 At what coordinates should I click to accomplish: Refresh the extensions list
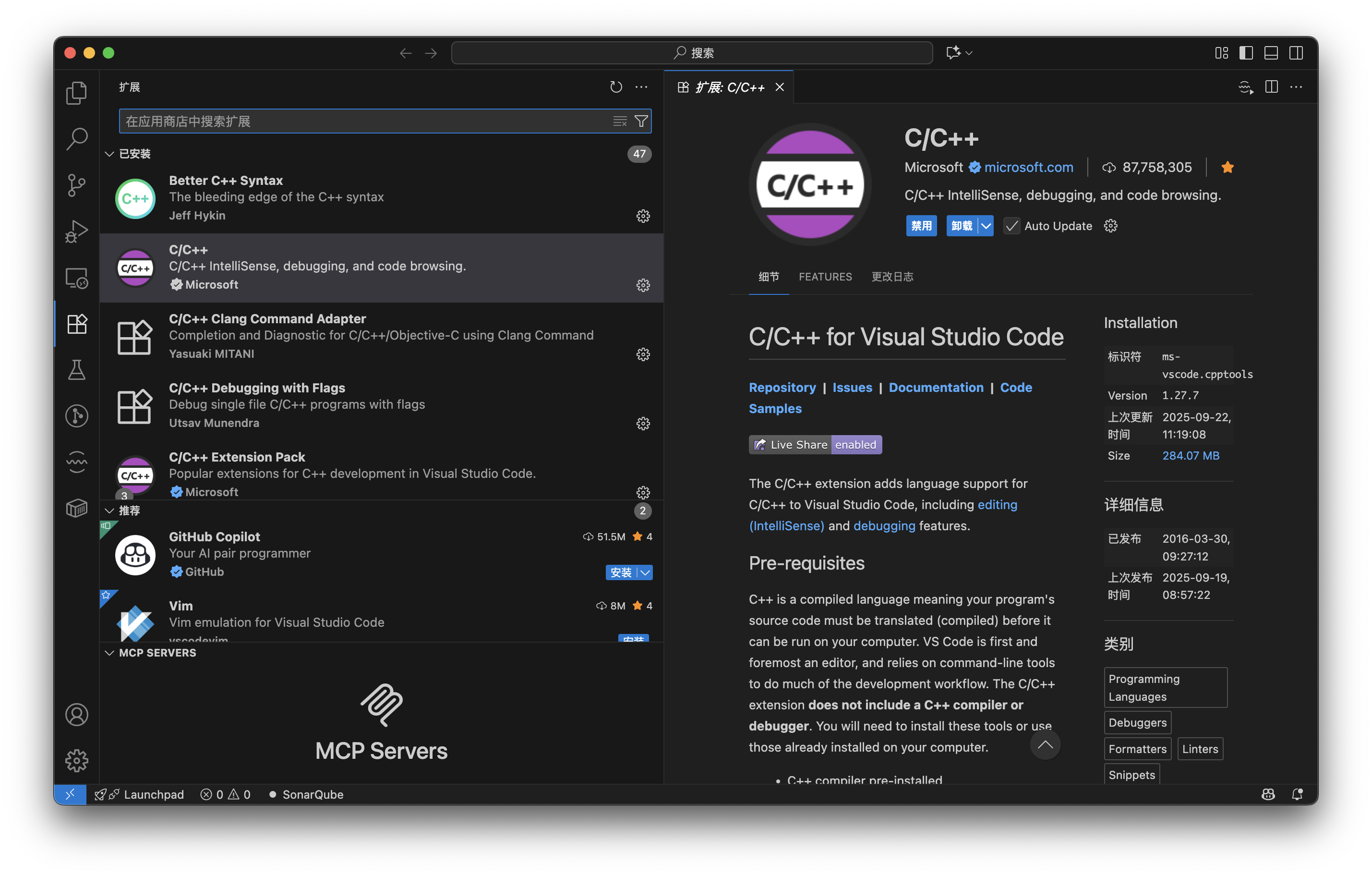tap(616, 86)
